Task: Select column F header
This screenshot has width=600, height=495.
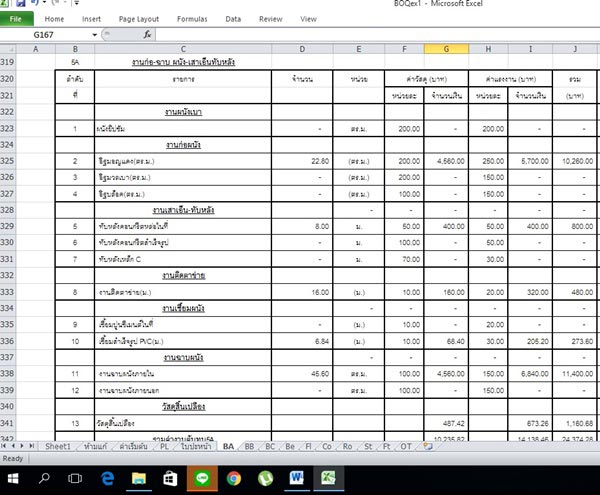Action: click(404, 49)
